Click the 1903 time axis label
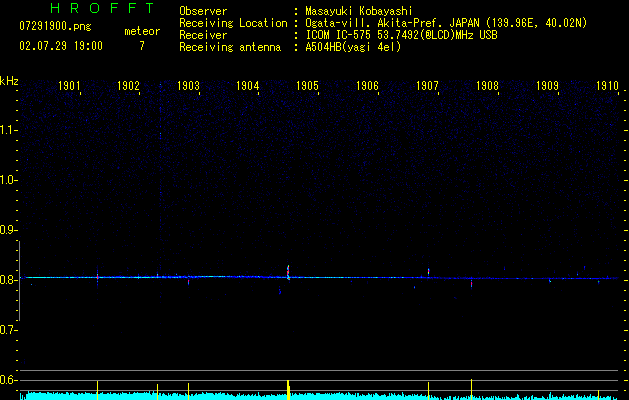Screen dimensions: 629x400 pos(188,86)
